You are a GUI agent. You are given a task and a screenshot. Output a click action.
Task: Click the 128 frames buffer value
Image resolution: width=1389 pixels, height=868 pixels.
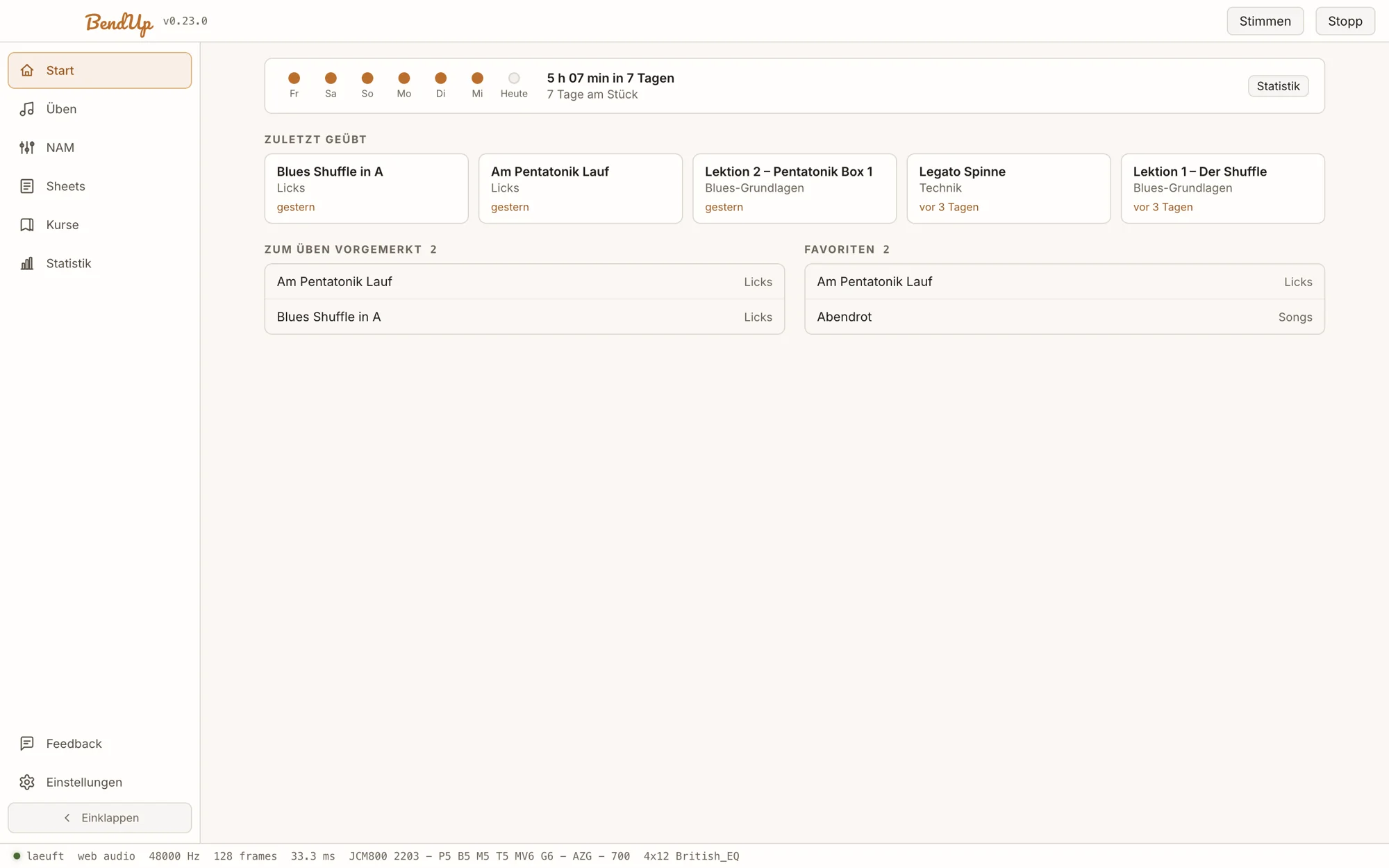point(245,856)
